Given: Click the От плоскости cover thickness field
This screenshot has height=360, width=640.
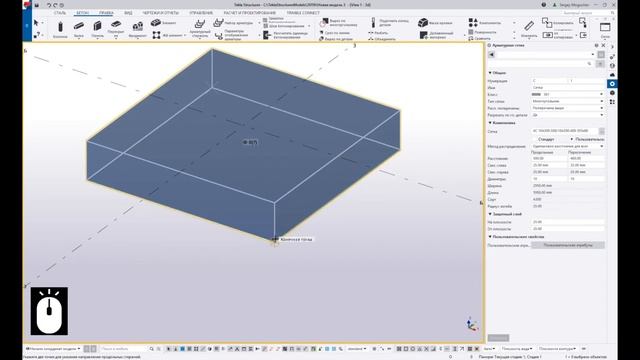Looking at the screenshot, I should coord(568,229).
